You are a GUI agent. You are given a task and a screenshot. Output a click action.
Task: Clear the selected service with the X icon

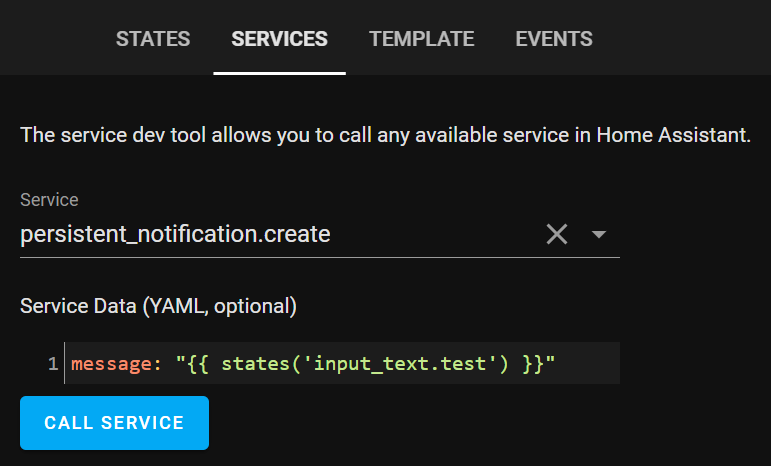click(557, 234)
